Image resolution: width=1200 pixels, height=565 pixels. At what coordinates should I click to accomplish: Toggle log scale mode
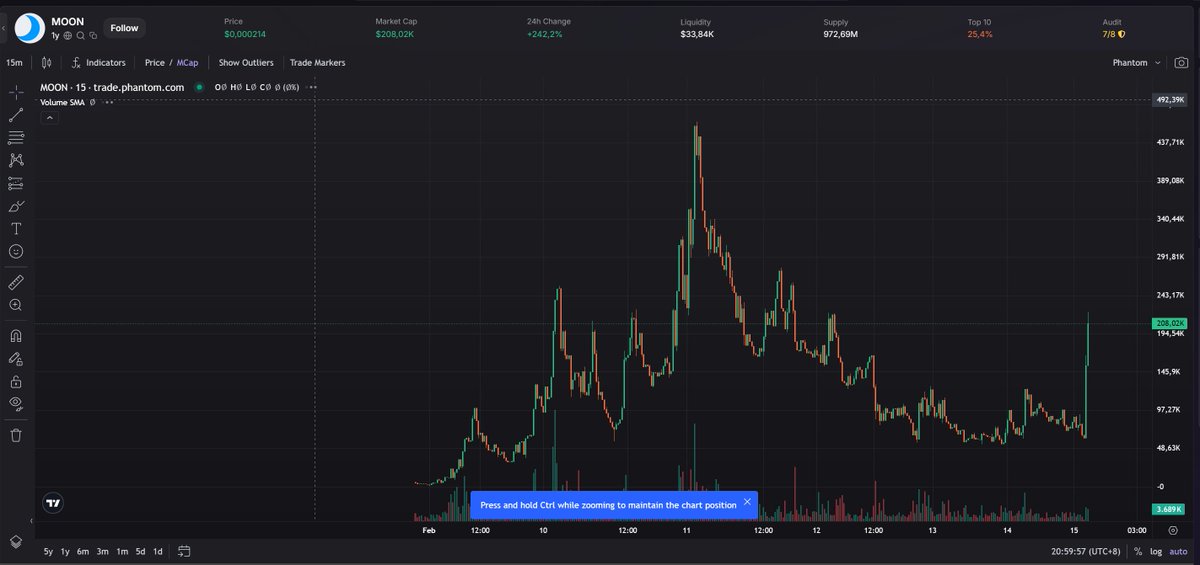pos(1157,551)
